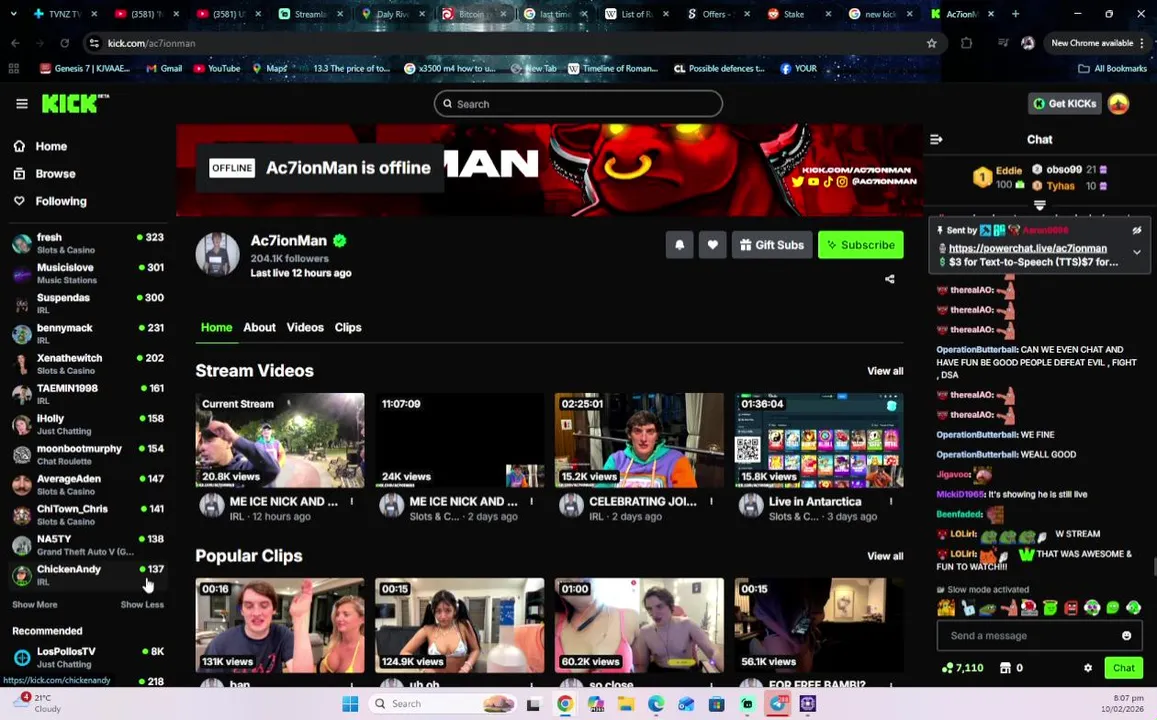This screenshot has height=720, width=1157.
Task: Open chat settings gear icon
Action: point(1088,668)
